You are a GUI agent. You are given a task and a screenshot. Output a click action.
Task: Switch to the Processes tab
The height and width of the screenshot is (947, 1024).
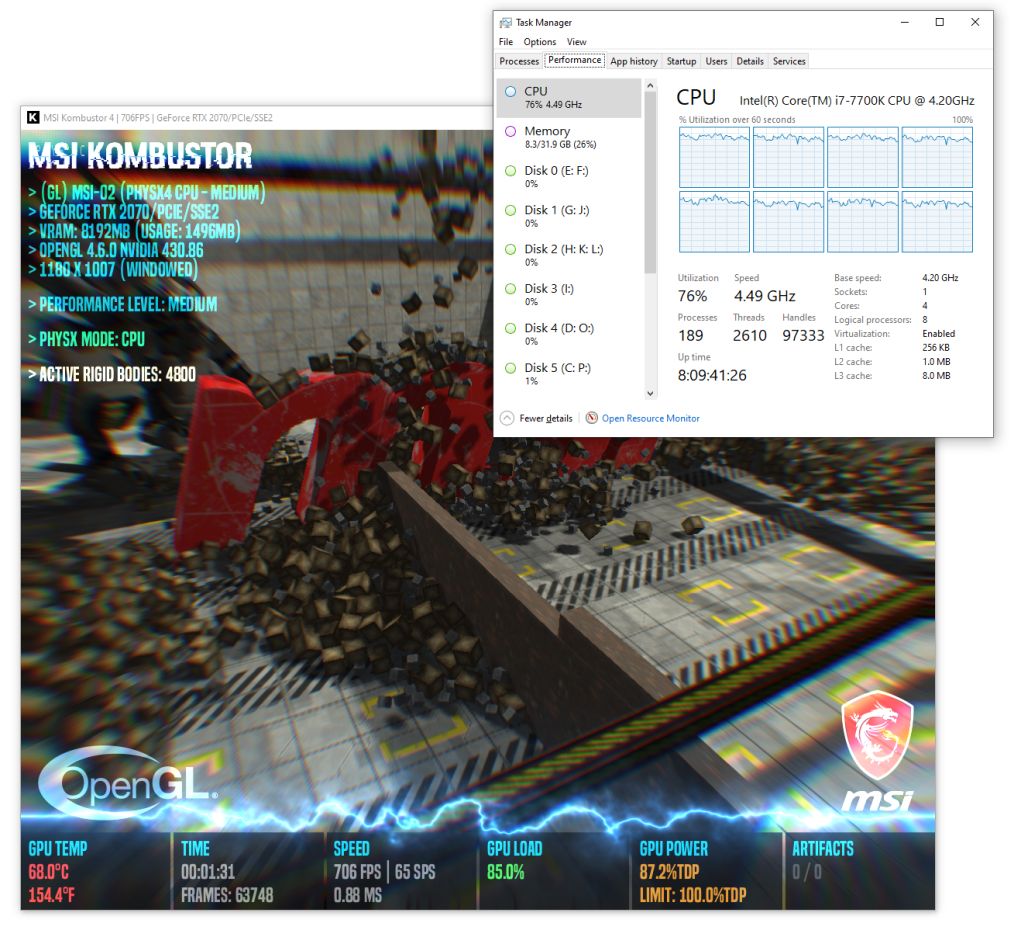pos(519,61)
